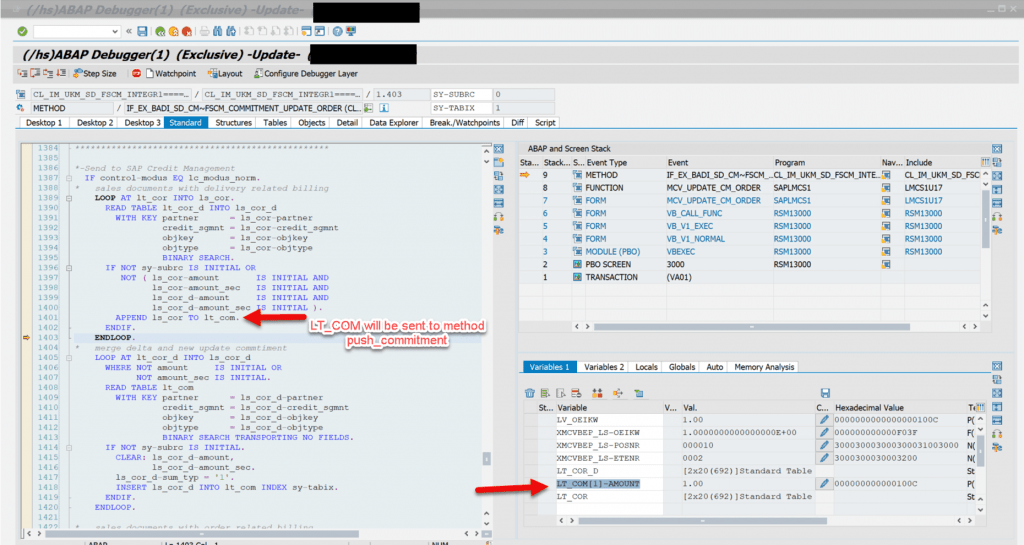Collapse the LOOP block at line 1405
1024x545 pixels.
tap(69, 358)
